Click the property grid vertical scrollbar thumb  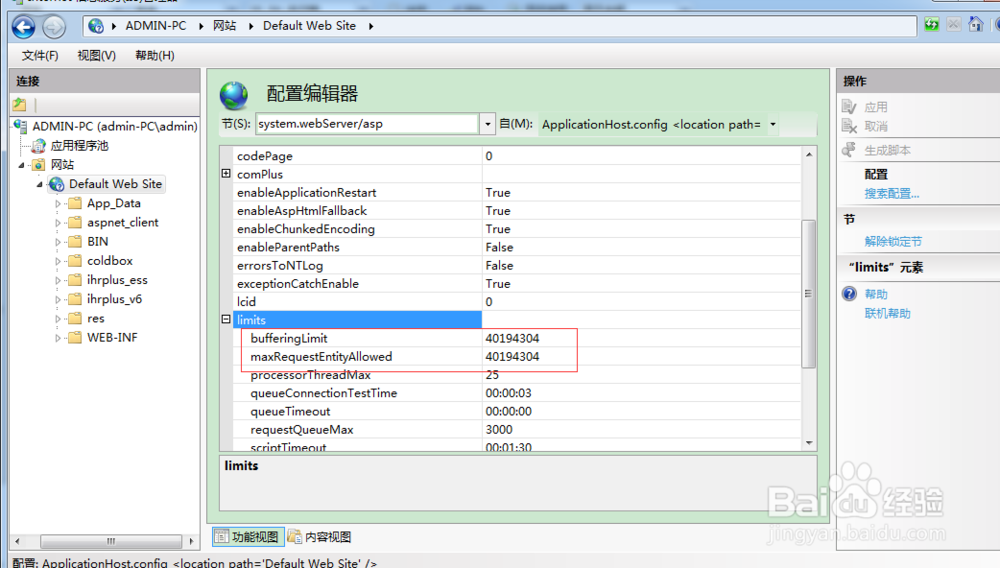point(808,294)
